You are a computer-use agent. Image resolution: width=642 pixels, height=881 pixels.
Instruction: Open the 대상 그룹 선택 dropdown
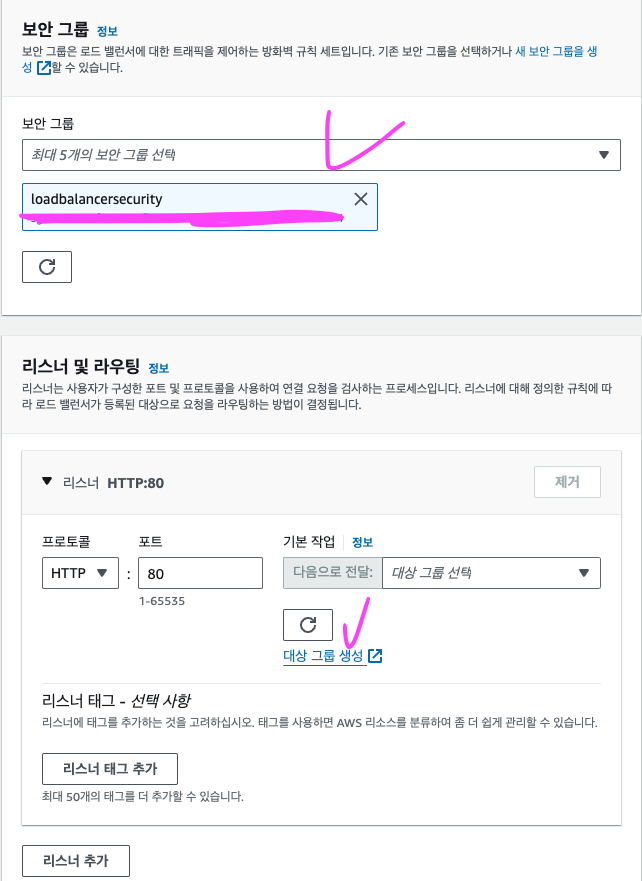click(x=491, y=573)
